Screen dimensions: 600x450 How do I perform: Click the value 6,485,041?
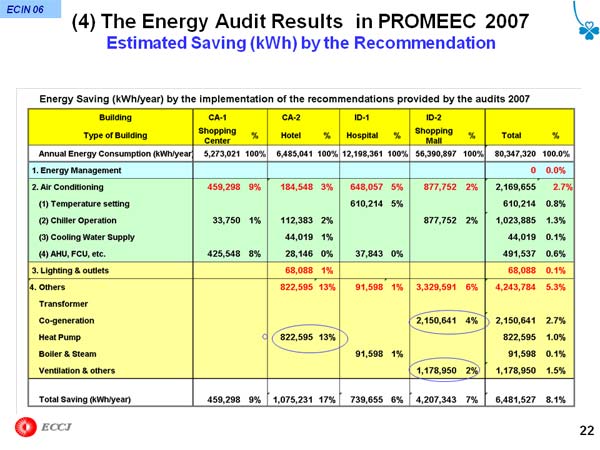pyautogui.click(x=294, y=154)
